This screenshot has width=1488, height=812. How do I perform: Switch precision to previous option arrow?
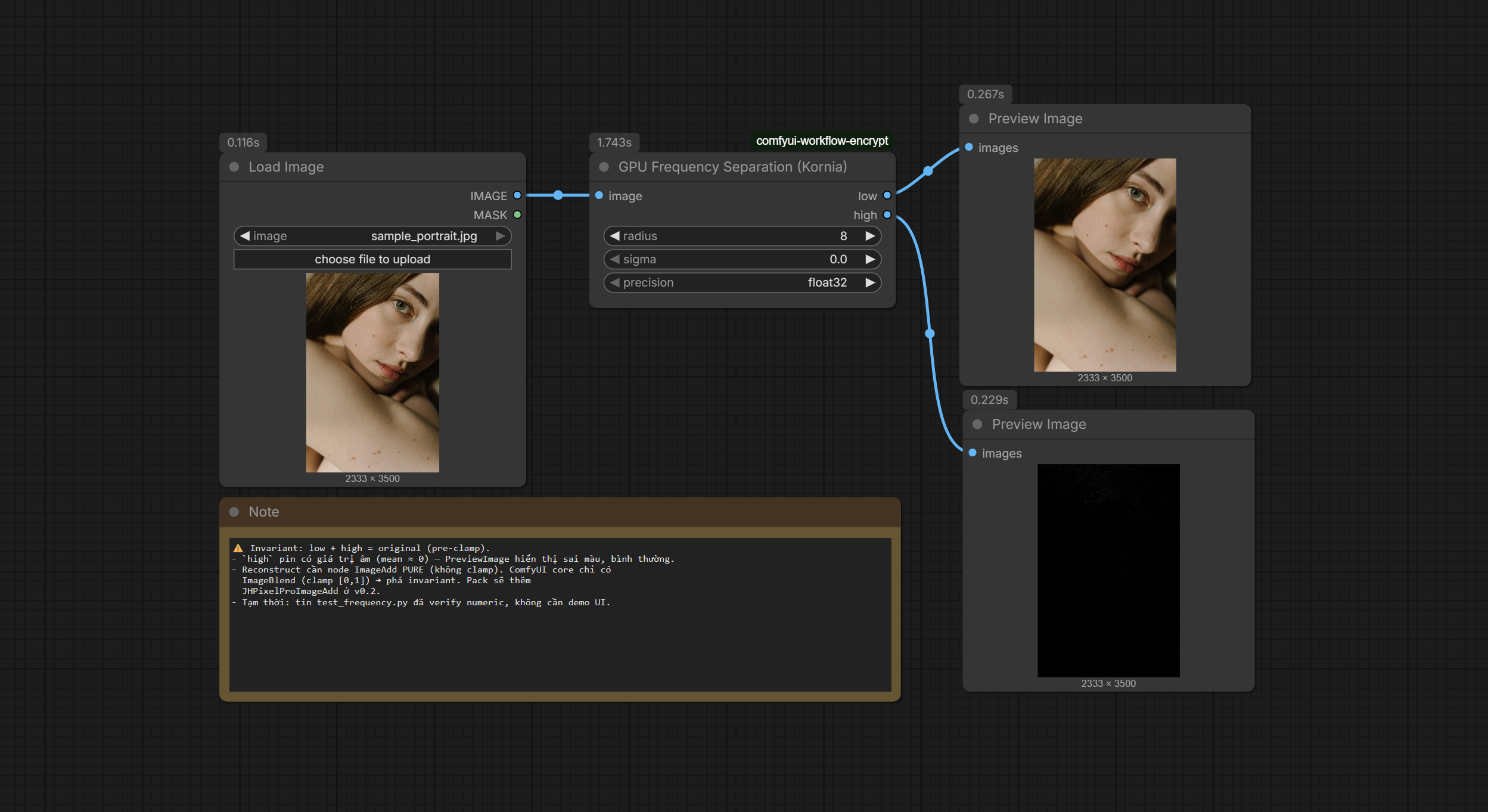(x=615, y=282)
